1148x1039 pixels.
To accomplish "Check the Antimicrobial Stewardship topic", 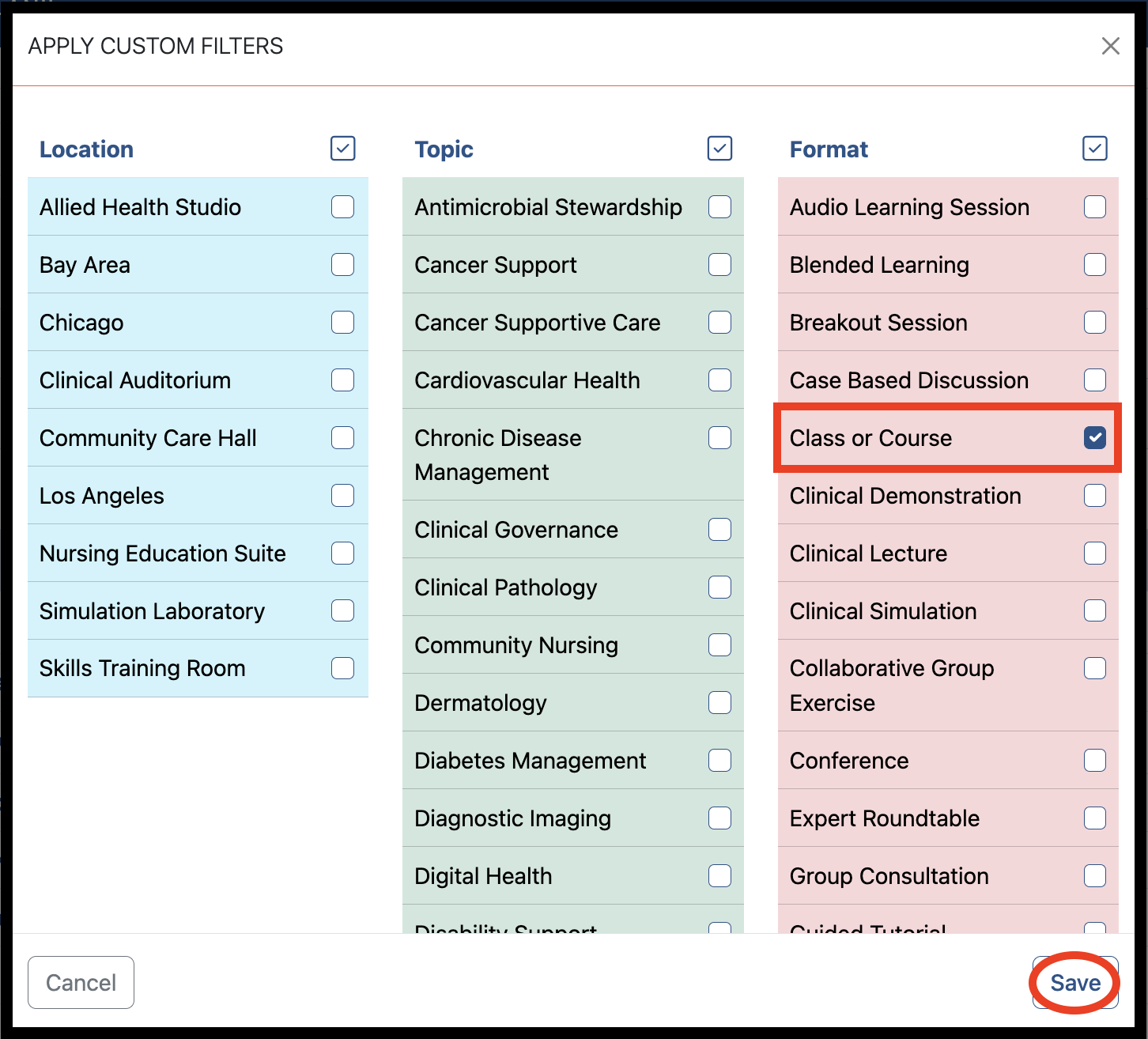I will coord(719,207).
